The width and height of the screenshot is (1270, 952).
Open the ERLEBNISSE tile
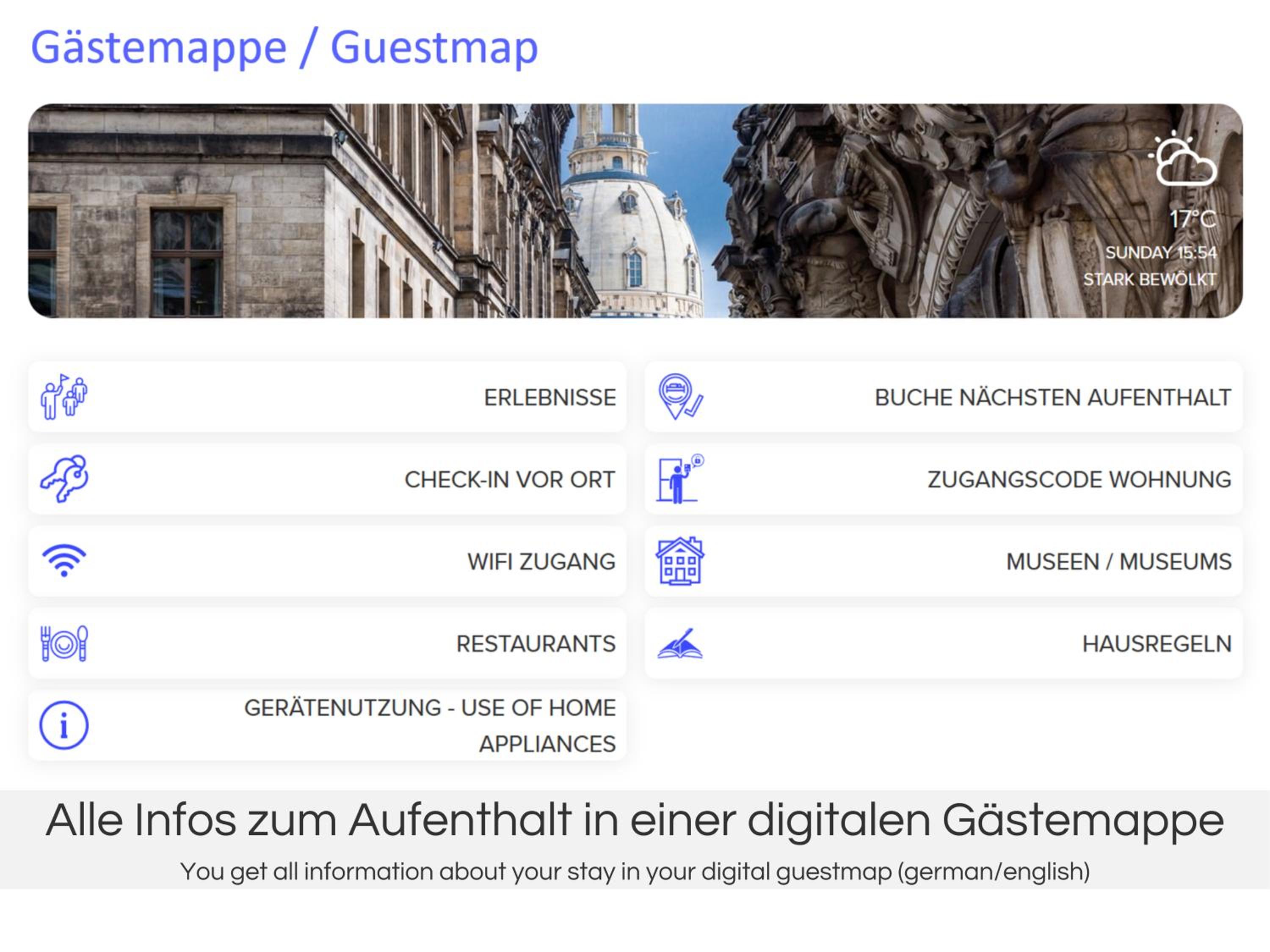tap(327, 396)
